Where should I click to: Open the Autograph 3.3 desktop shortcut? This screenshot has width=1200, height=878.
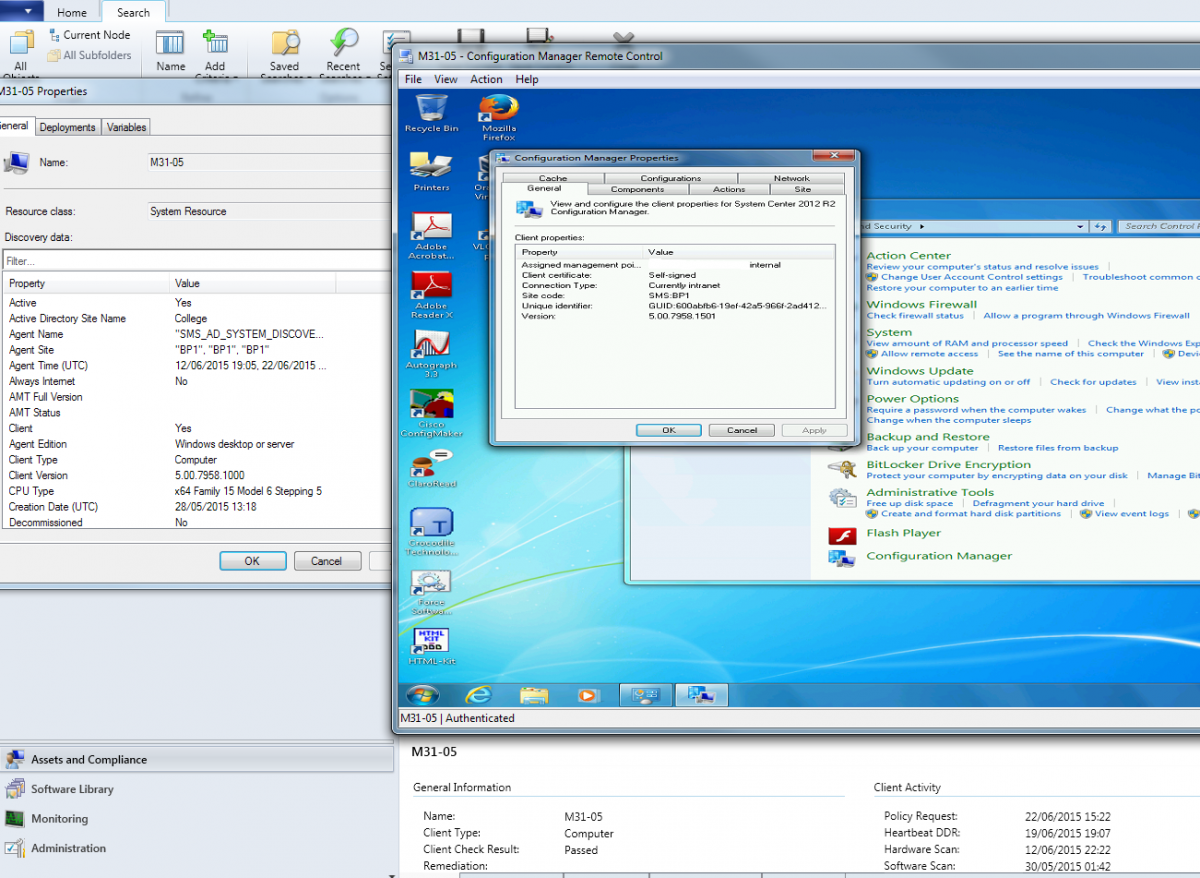(x=431, y=353)
